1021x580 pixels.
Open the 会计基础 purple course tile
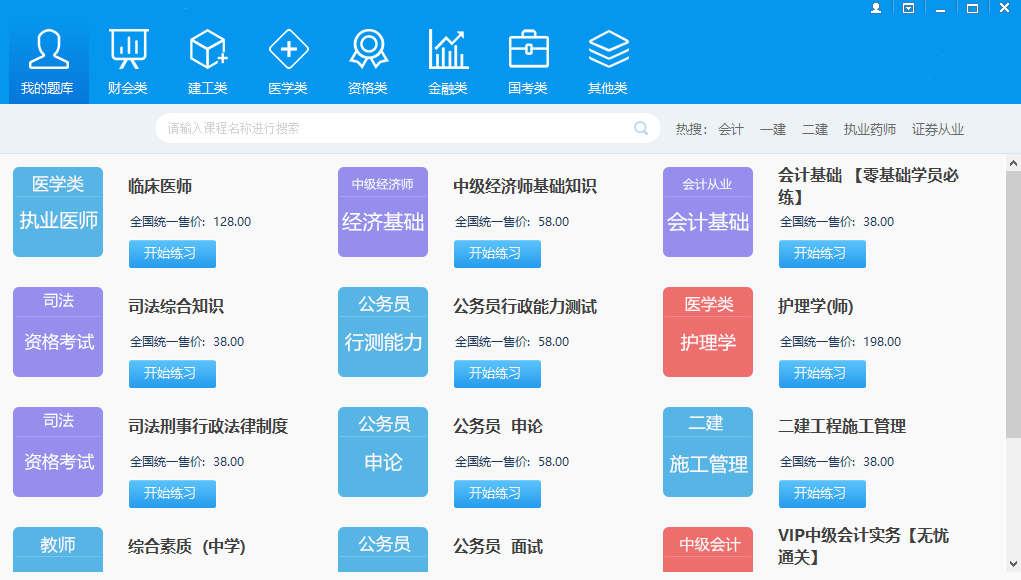pos(708,212)
